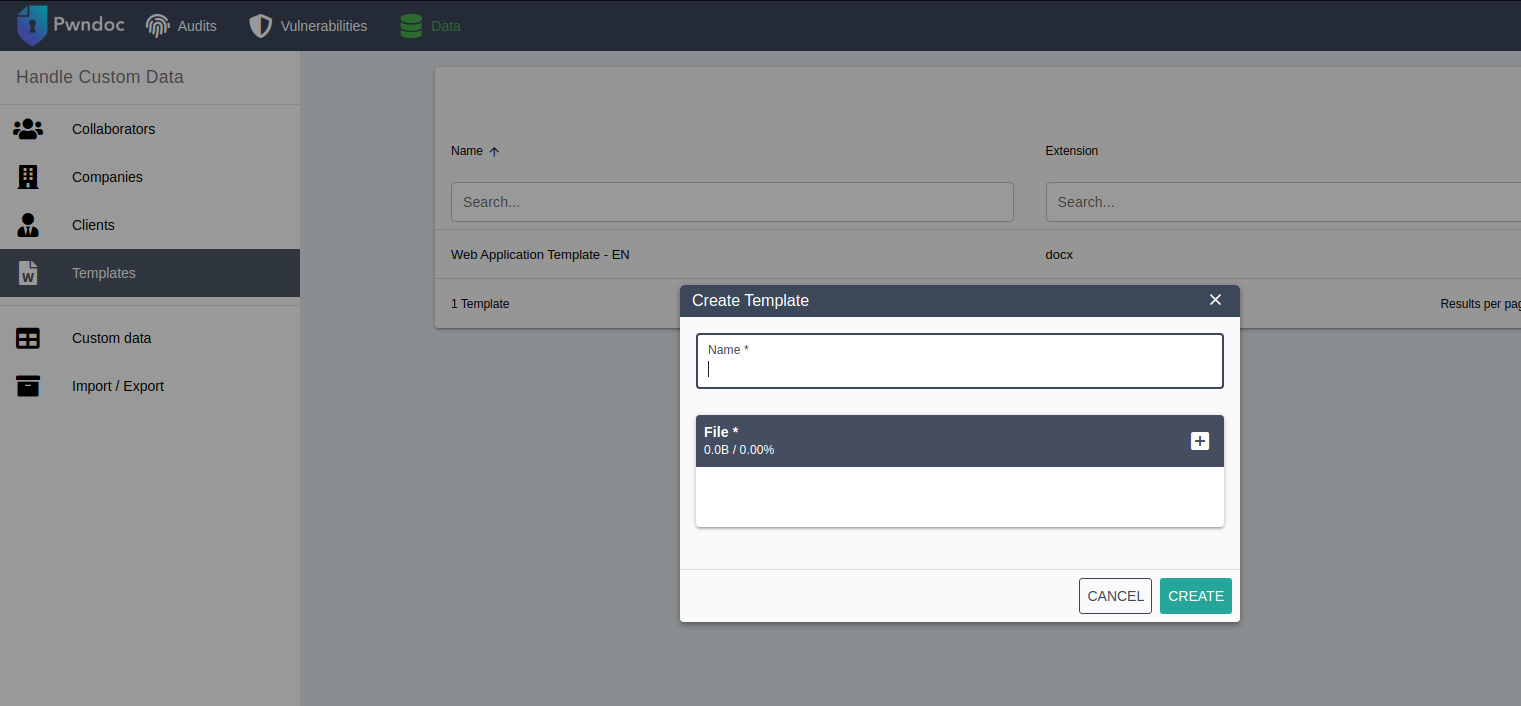
Task: Close the Create Template dialog
Action: (1215, 300)
